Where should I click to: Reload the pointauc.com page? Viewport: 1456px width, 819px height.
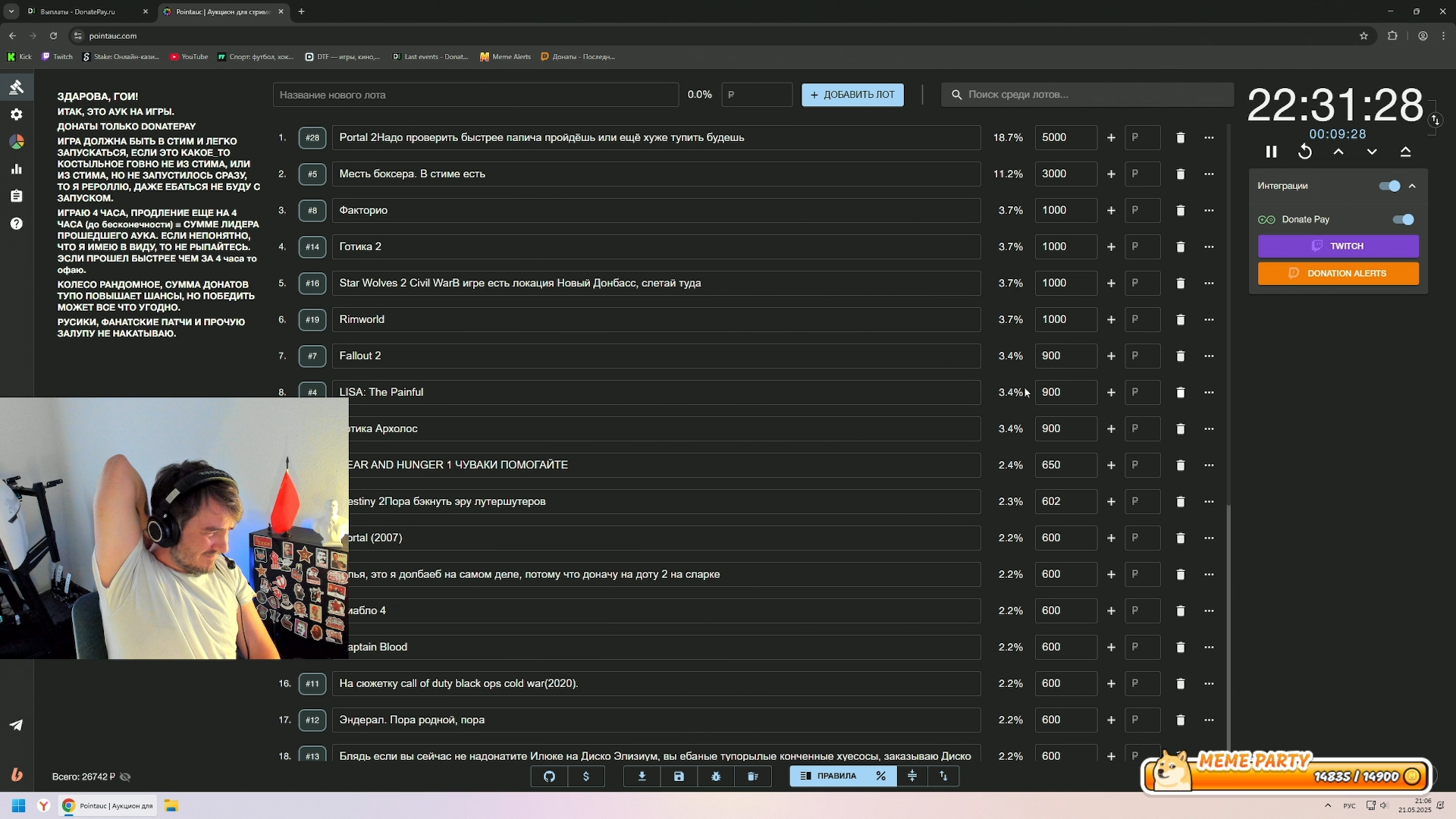pos(53,36)
